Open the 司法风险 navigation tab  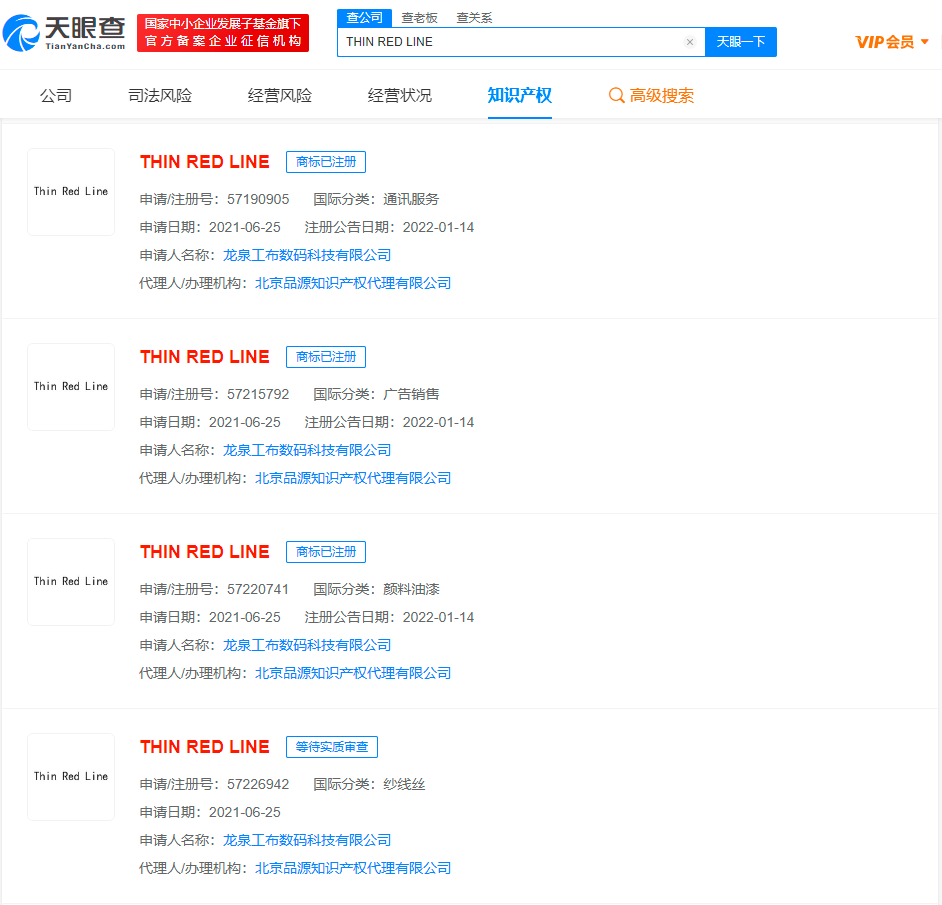click(x=158, y=93)
